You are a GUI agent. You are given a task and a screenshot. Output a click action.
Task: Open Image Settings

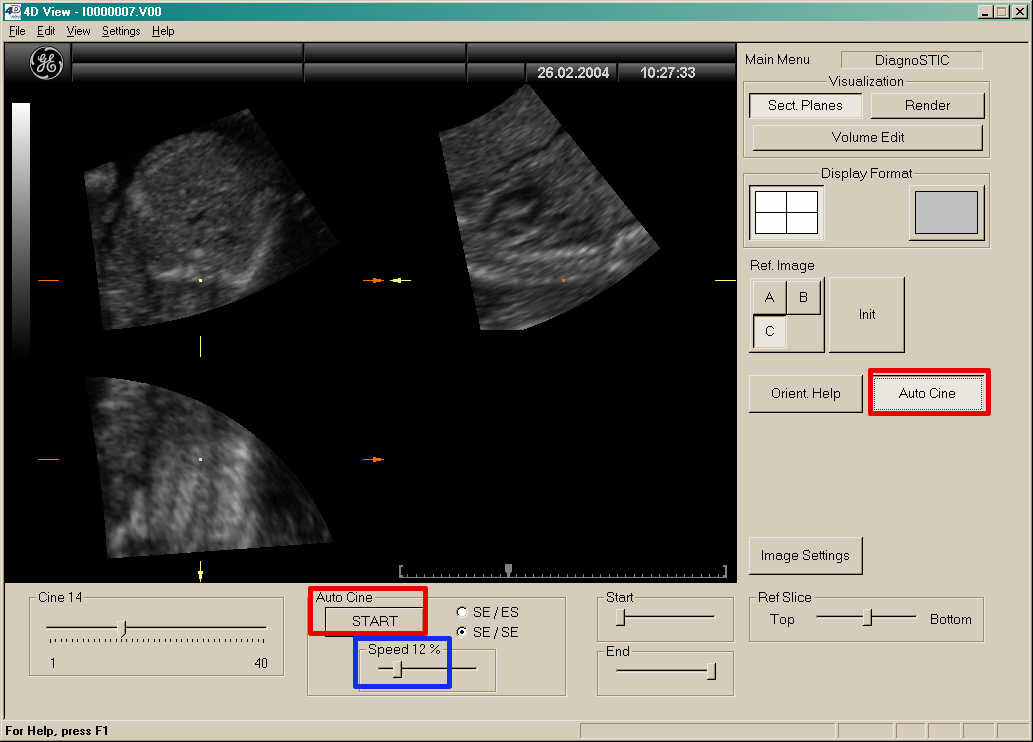point(805,556)
